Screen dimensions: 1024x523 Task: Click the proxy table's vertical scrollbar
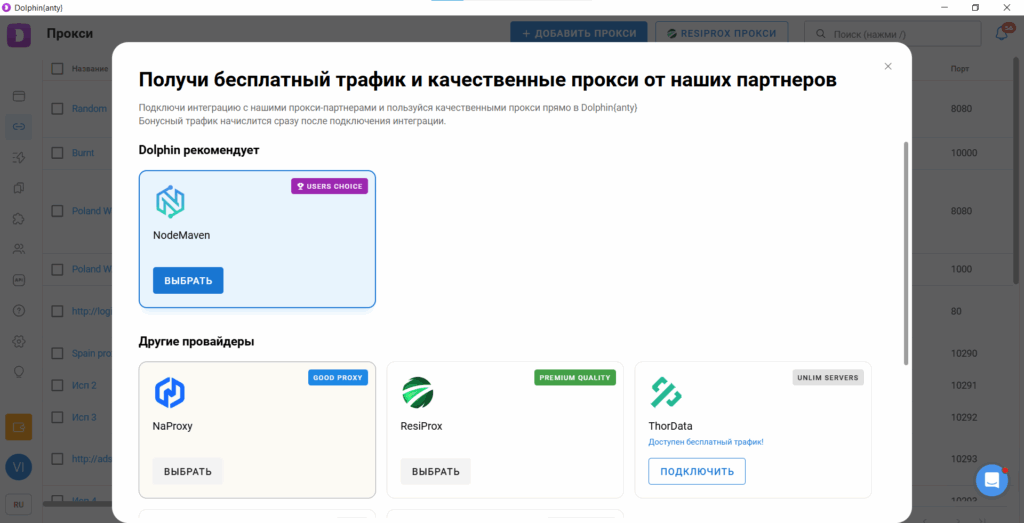click(x=1016, y=170)
